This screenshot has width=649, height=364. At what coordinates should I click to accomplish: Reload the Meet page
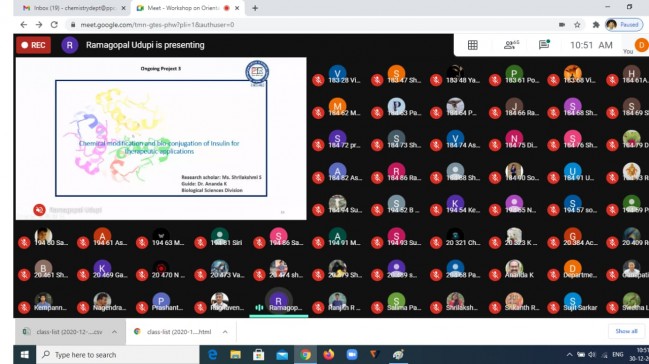tap(54, 25)
